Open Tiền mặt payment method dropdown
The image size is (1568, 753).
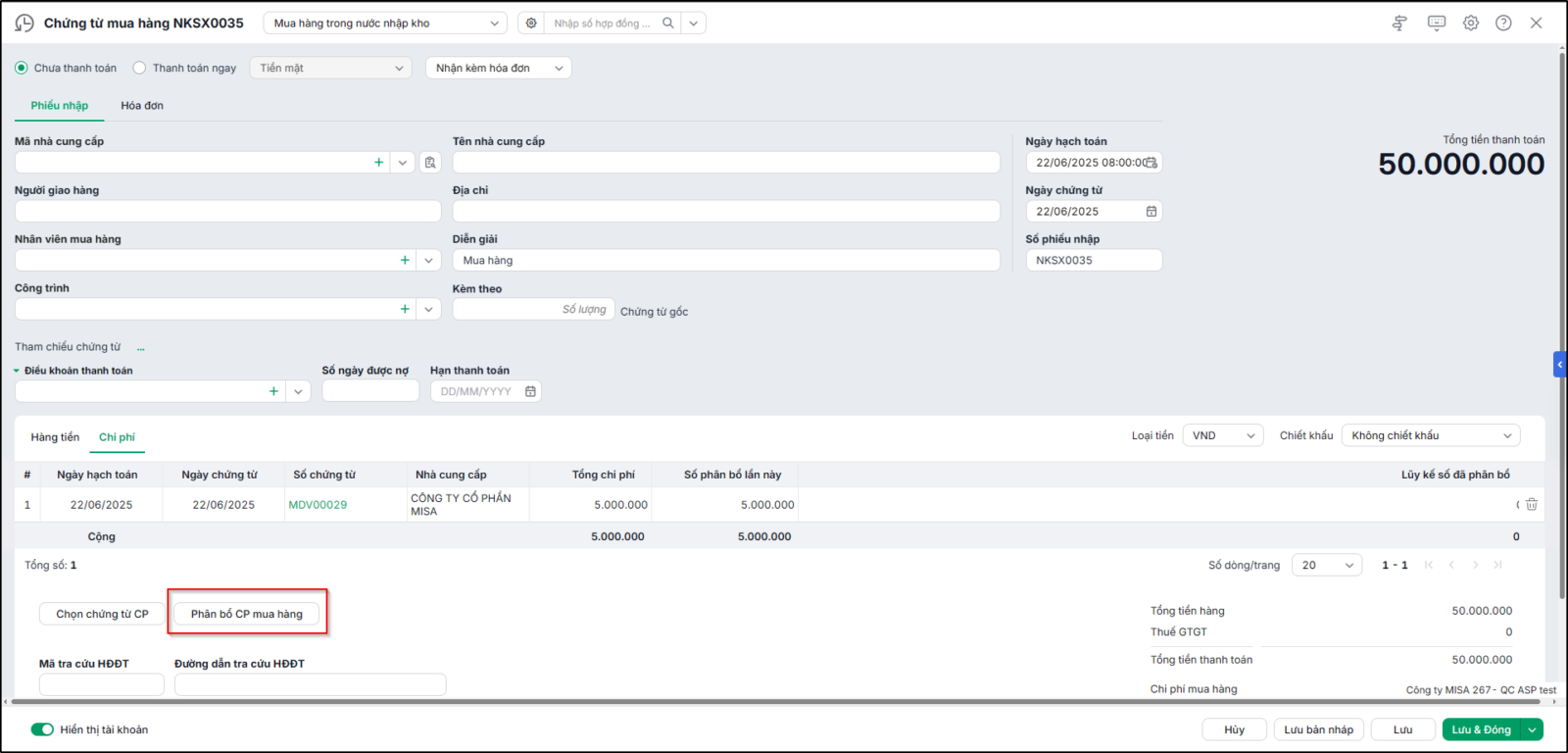331,68
